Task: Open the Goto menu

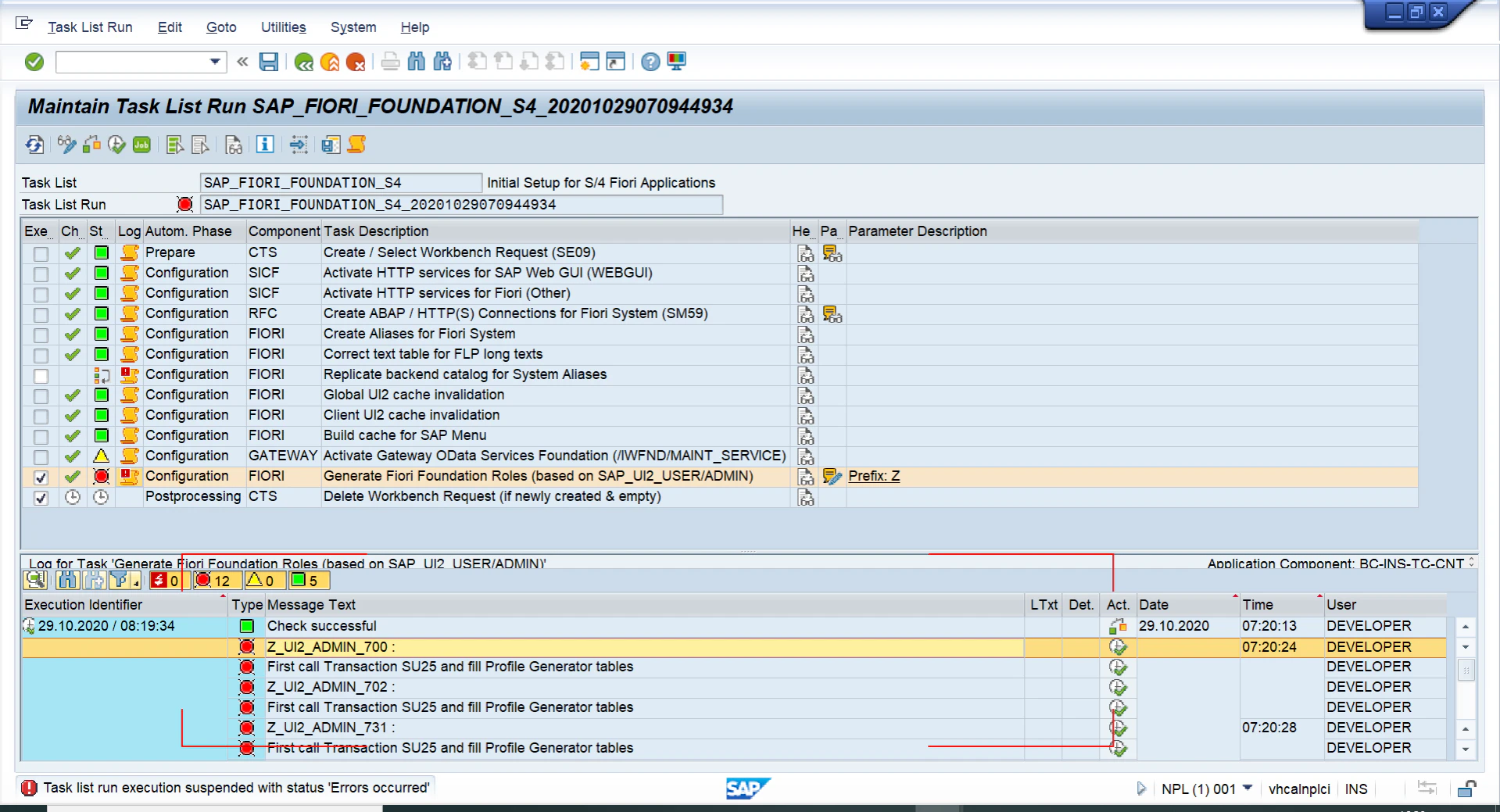Action: pyautogui.click(x=221, y=27)
